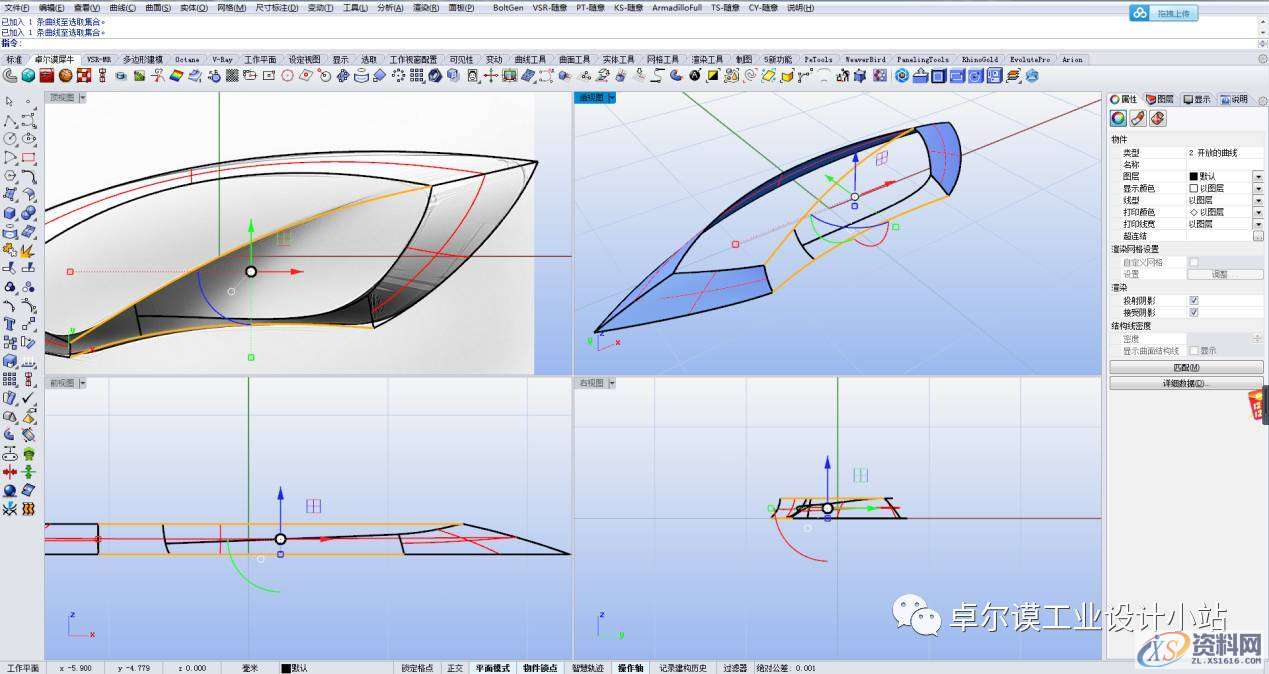Open the material paintbrush icon in properties panel

1138,118
